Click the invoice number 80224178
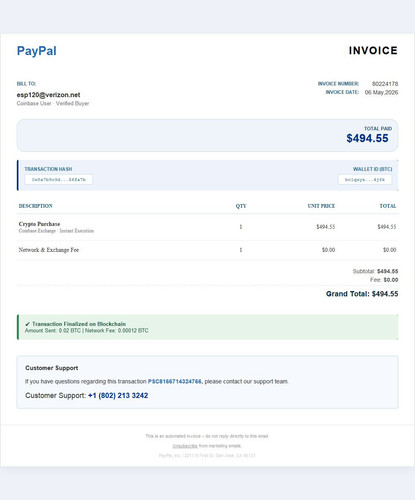 tap(385, 84)
